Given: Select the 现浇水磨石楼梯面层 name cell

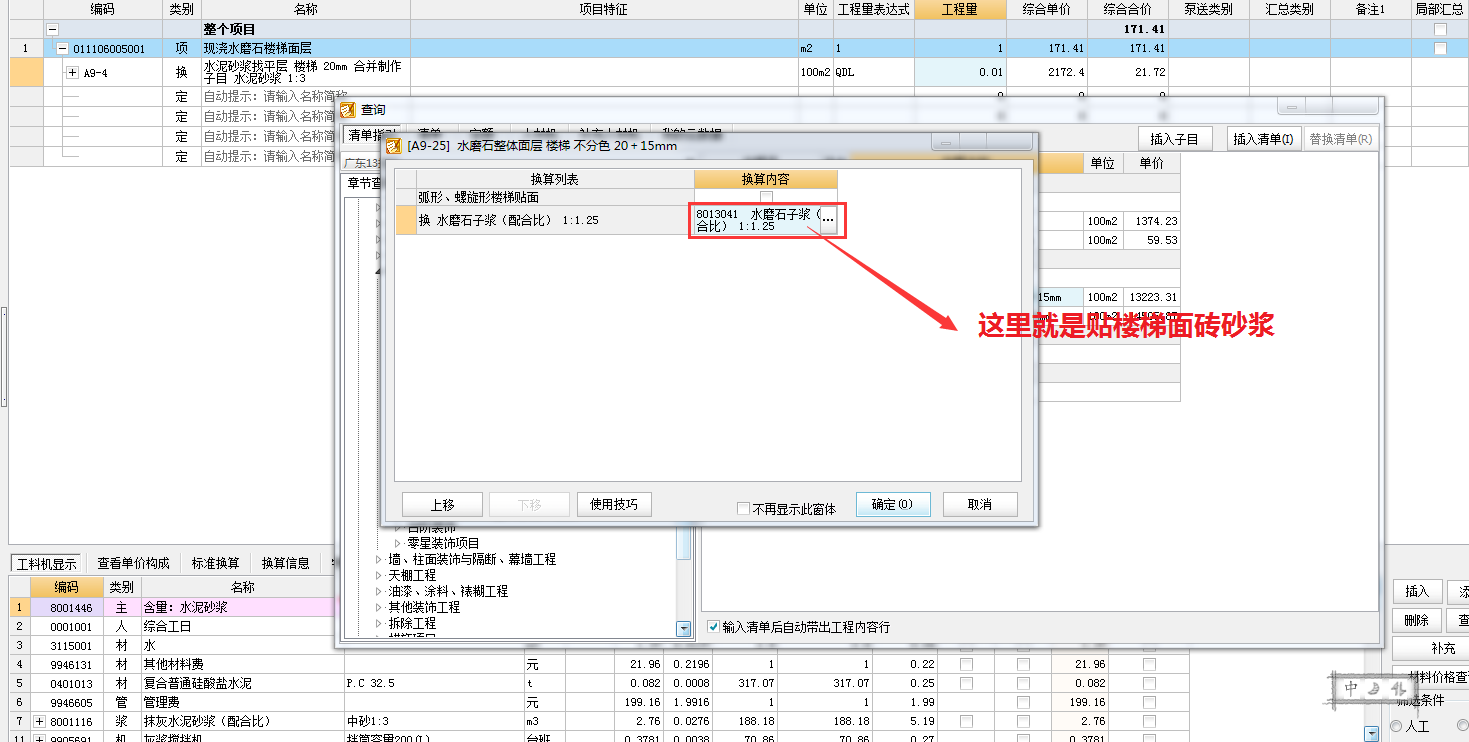Looking at the screenshot, I should point(305,48).
